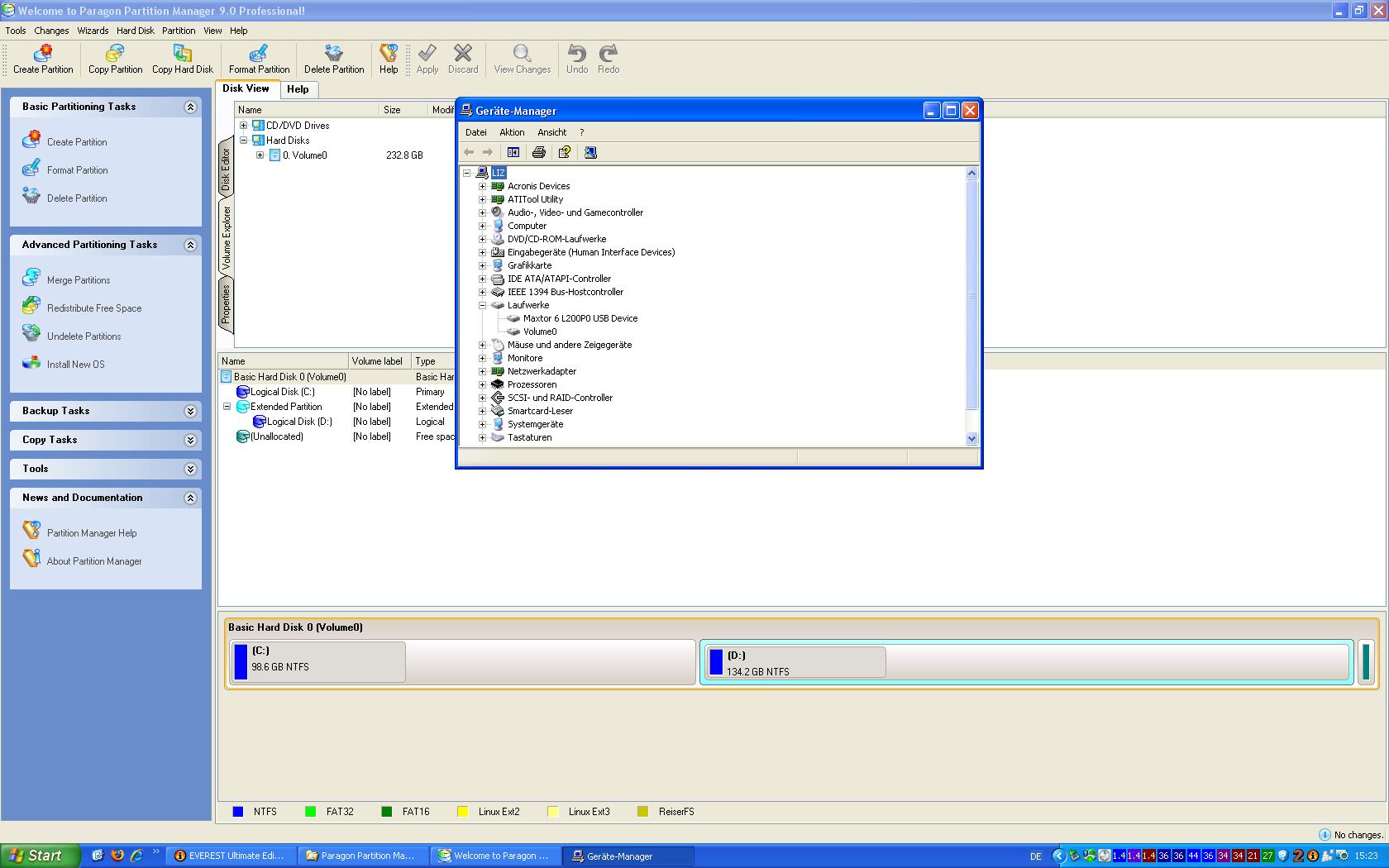Open the Aktion menu in Geräte-Manager
The height and width of the screenshot is (868, 1389).
point(512,132)
